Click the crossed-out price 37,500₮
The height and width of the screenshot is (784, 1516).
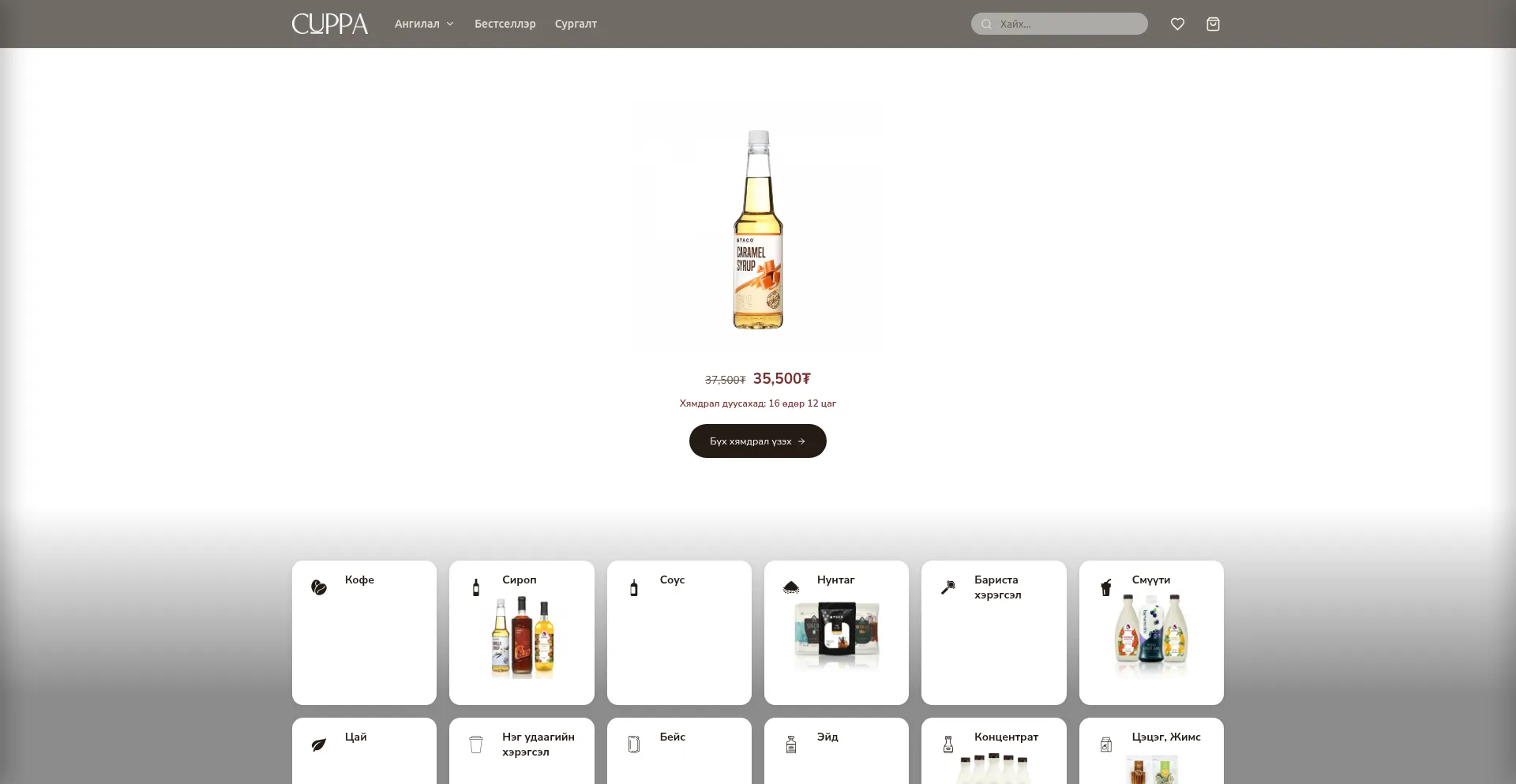click(726, 380)
